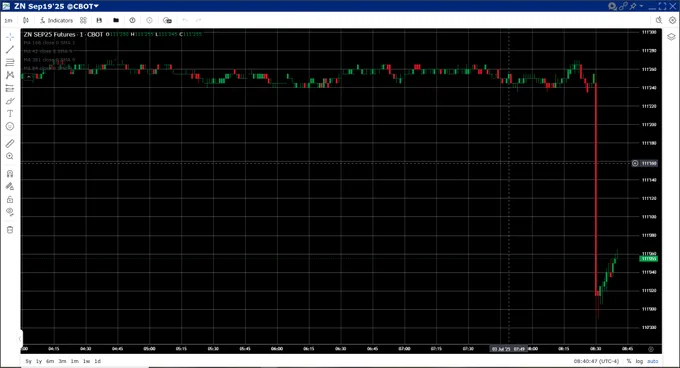Click the green current price label

coord(649,259)
